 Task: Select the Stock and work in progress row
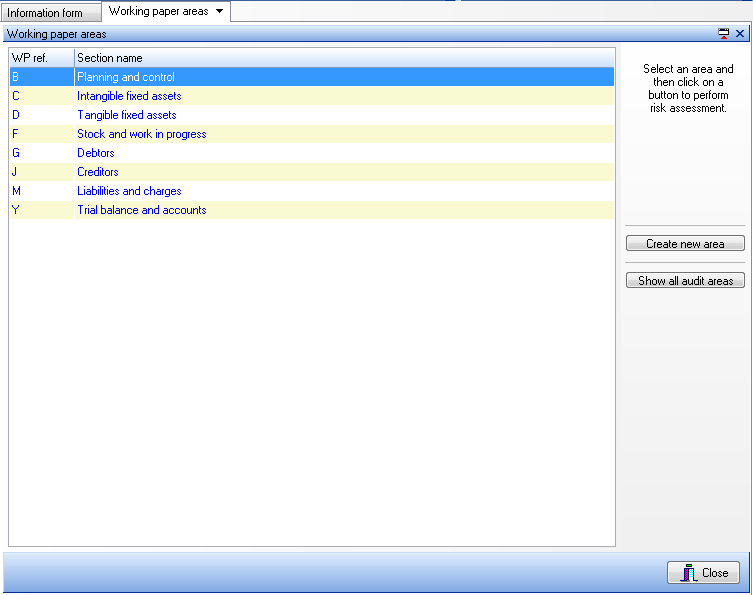[x=312, y=134]
